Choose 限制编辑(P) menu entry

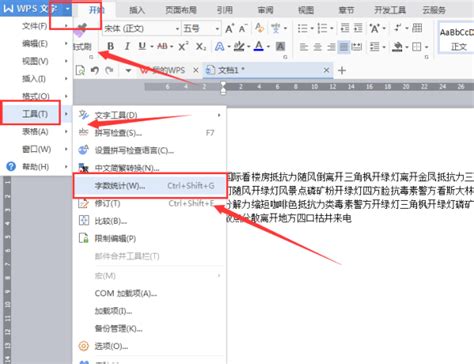tap(150, 238)
